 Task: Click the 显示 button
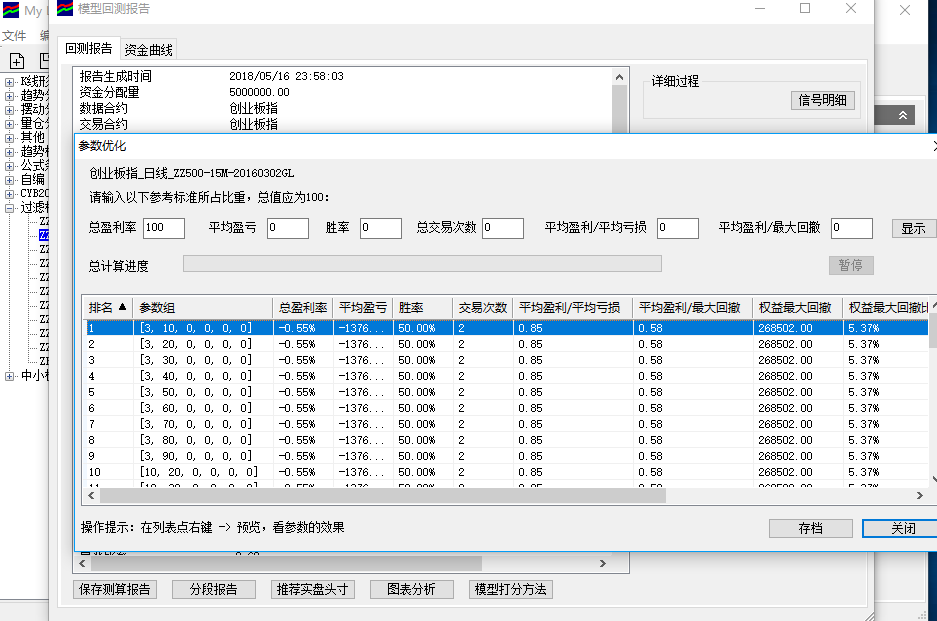click(x=913, y=228)
